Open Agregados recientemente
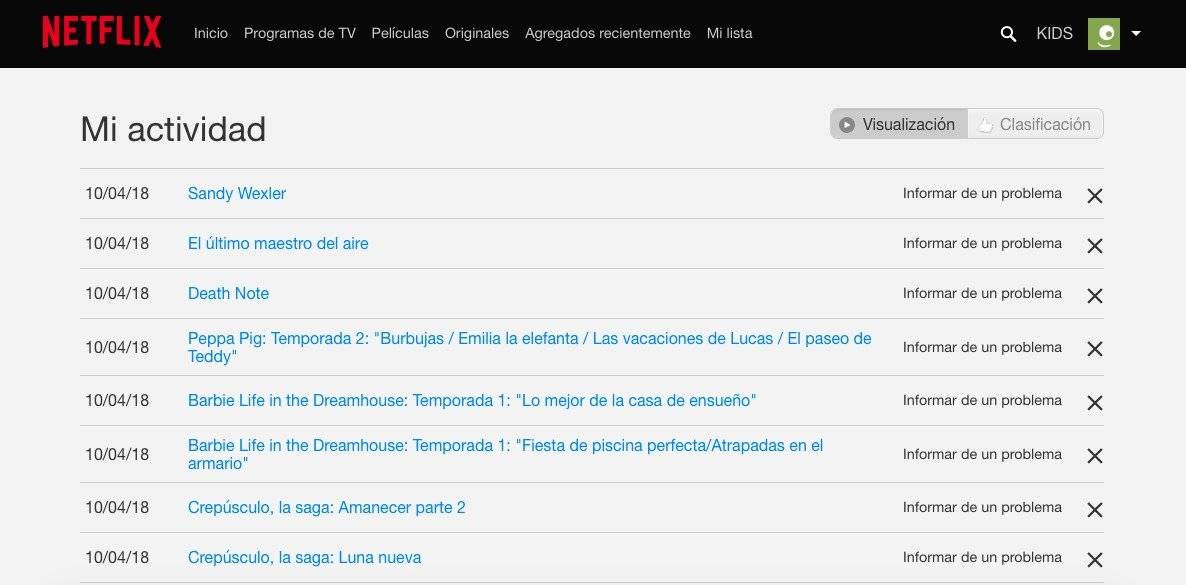The width and height of the screenshot is (1186, 585). [607, 33]
